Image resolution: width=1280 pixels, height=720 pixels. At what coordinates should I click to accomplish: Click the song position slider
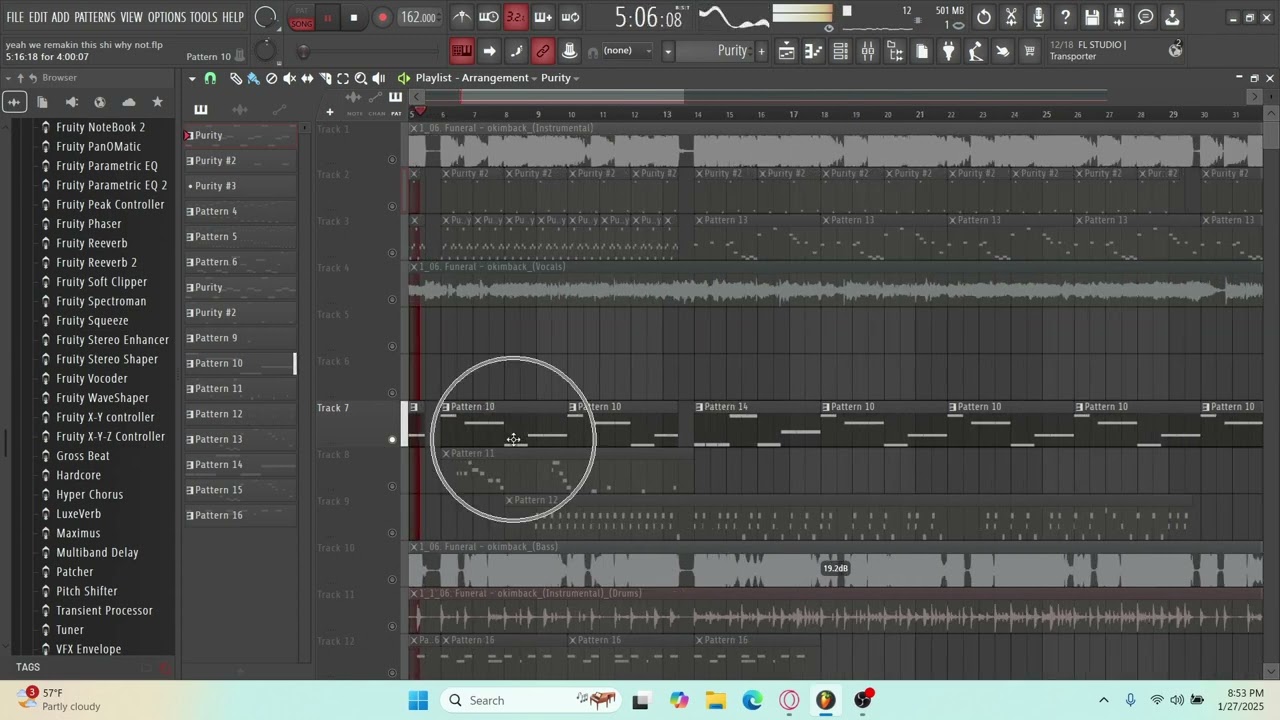370,51
